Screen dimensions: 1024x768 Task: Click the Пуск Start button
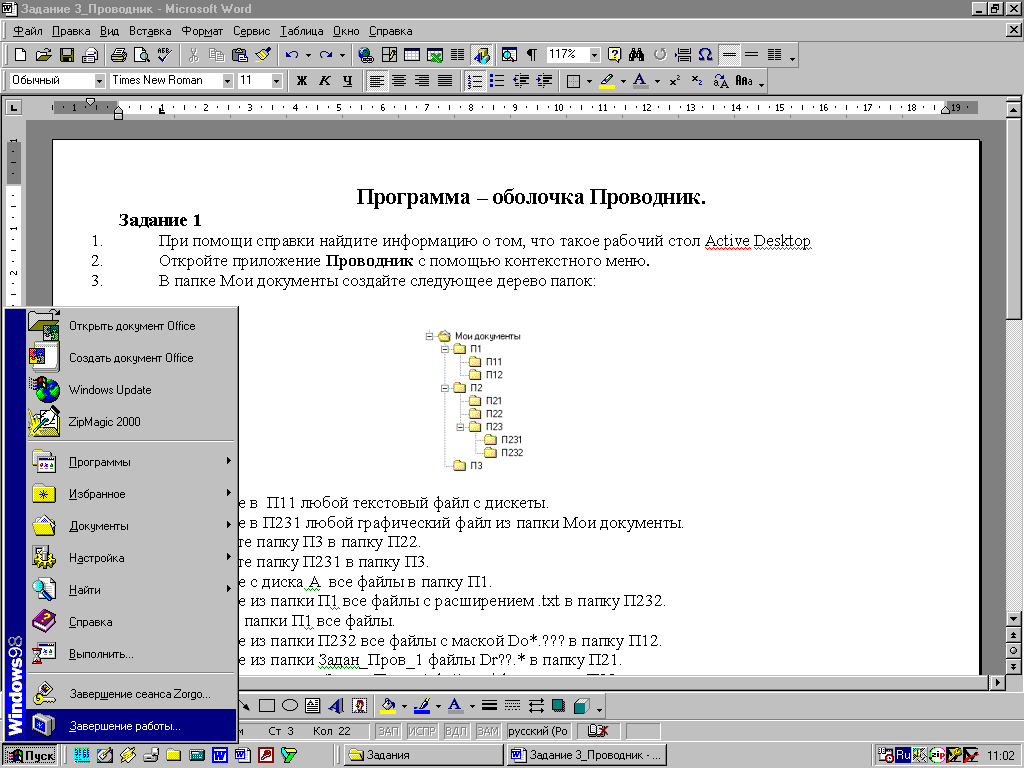point(30,755)
